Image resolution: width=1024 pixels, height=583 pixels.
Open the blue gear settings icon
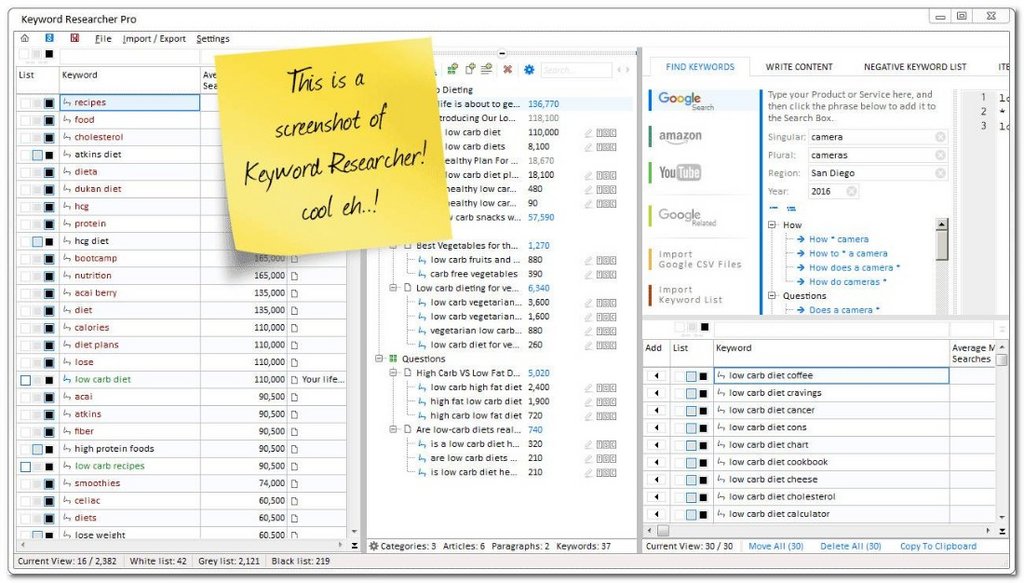529,69
